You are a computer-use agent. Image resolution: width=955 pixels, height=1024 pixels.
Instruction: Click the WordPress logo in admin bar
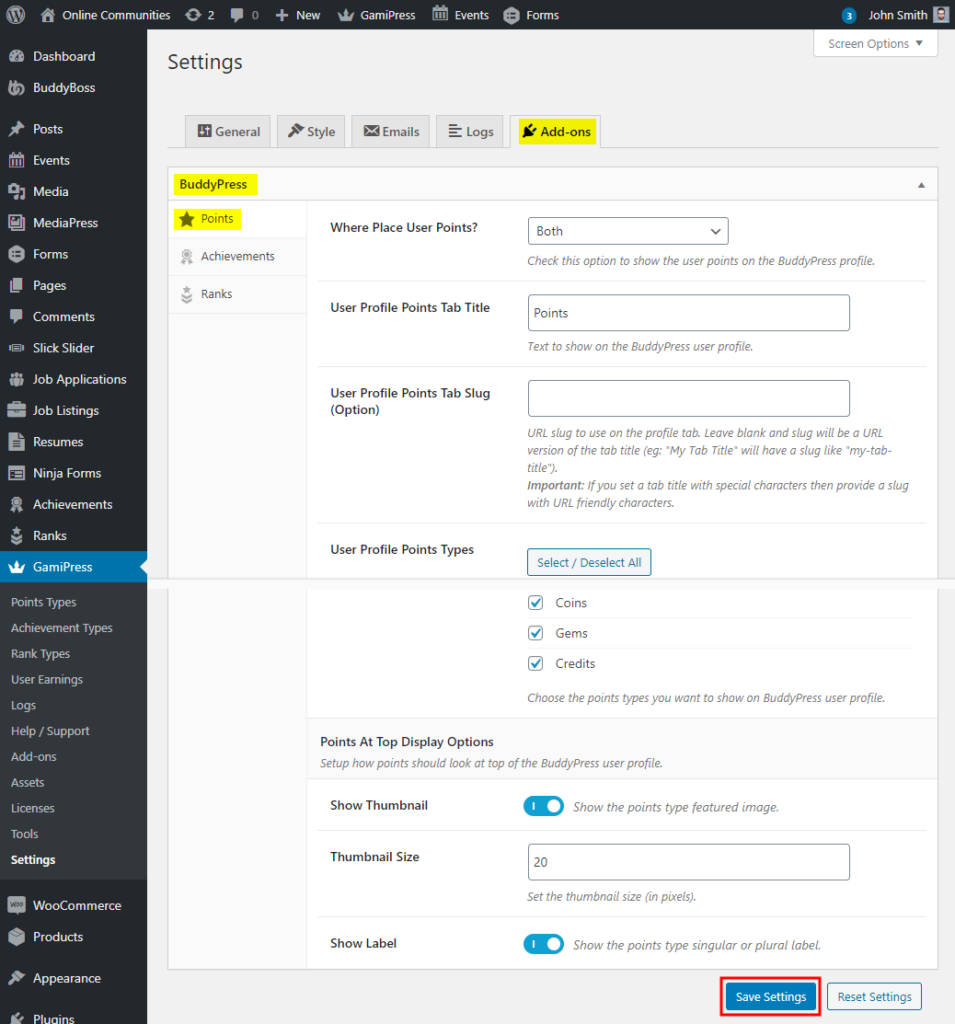coord(14,14)
